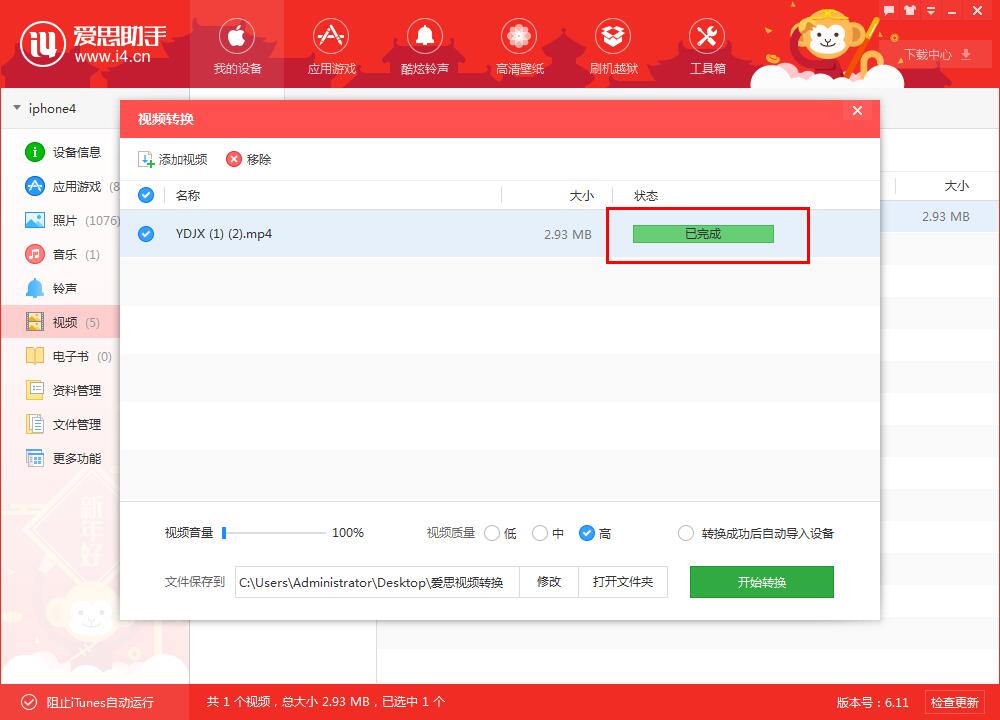This screenshot has height=720, width=1000.
Task: Open the 刷机越狱 jailbreak tool
Action: (613, 45)
